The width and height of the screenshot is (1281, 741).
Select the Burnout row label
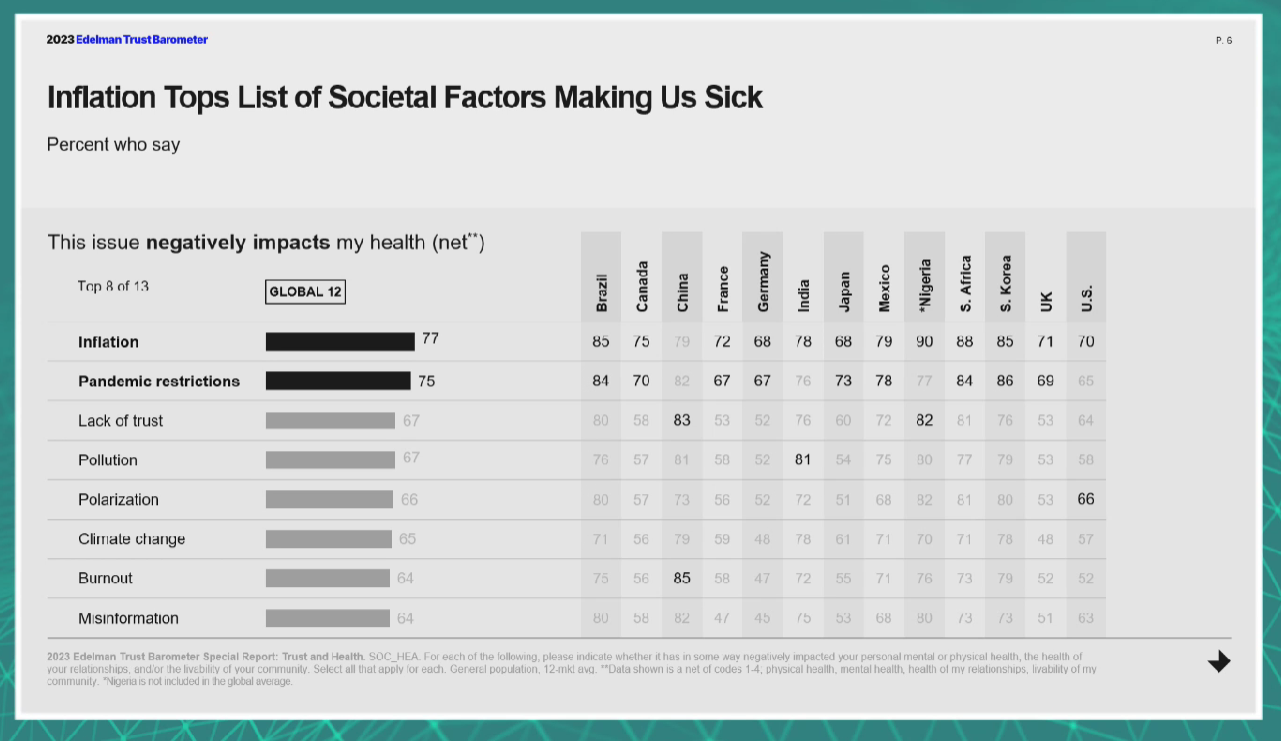[105, 578]
